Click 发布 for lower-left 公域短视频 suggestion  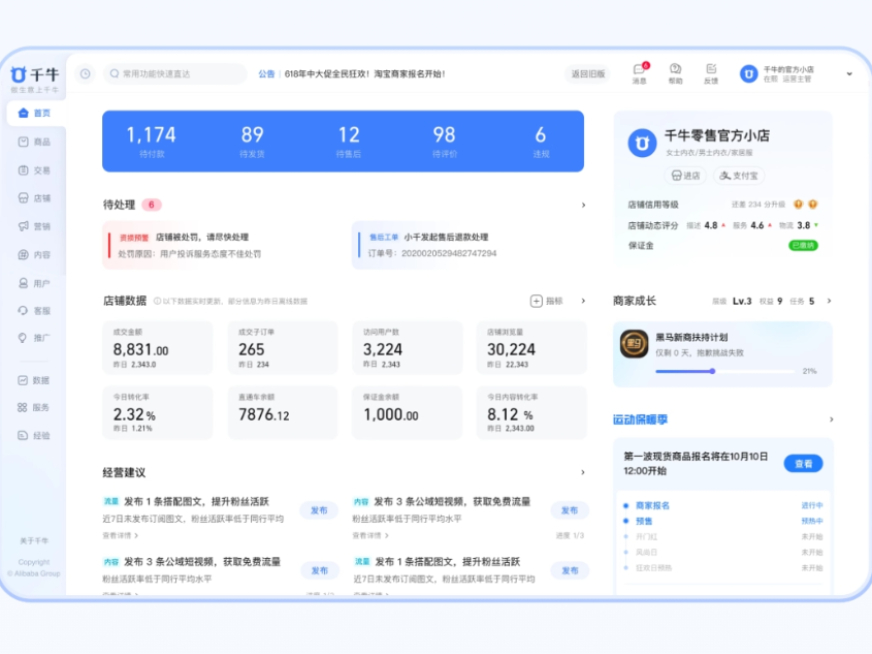(319, 570)
